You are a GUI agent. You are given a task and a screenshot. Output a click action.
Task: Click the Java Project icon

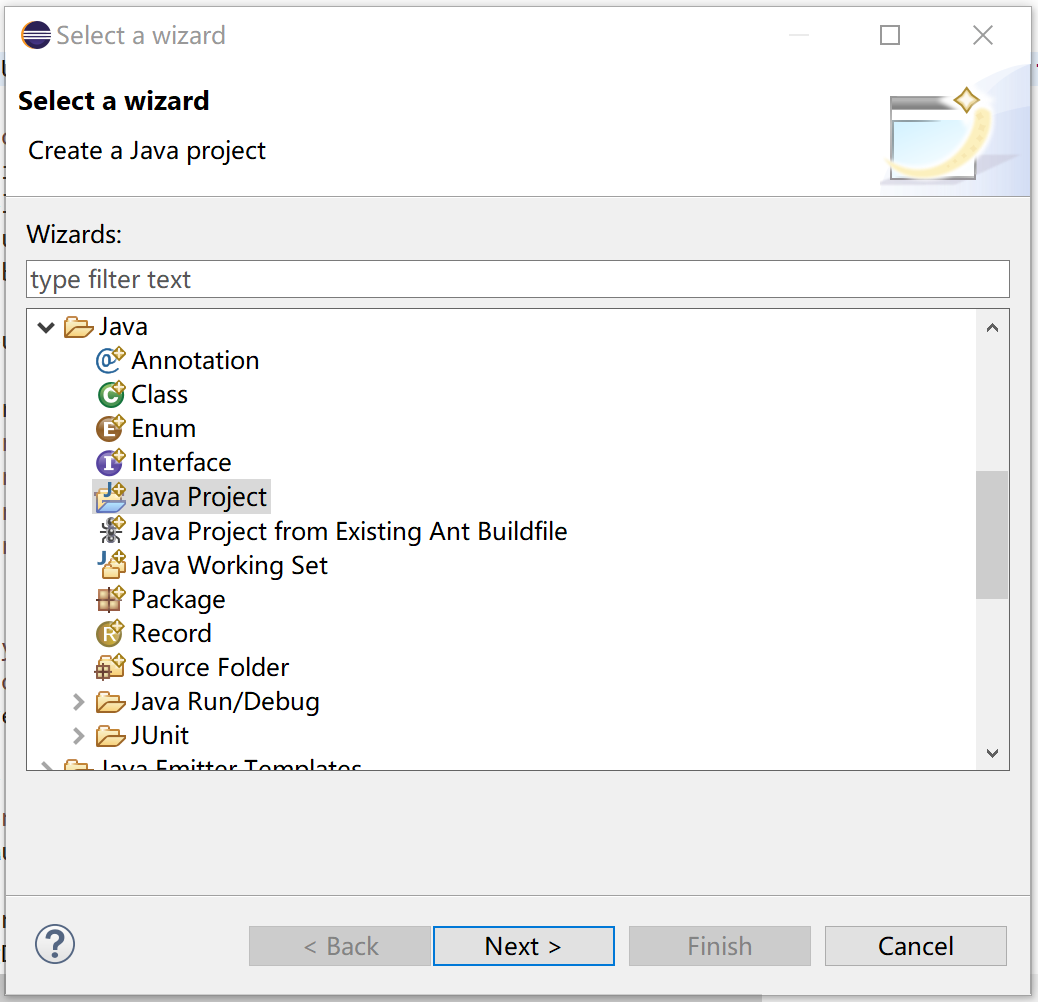pos(110,496)
